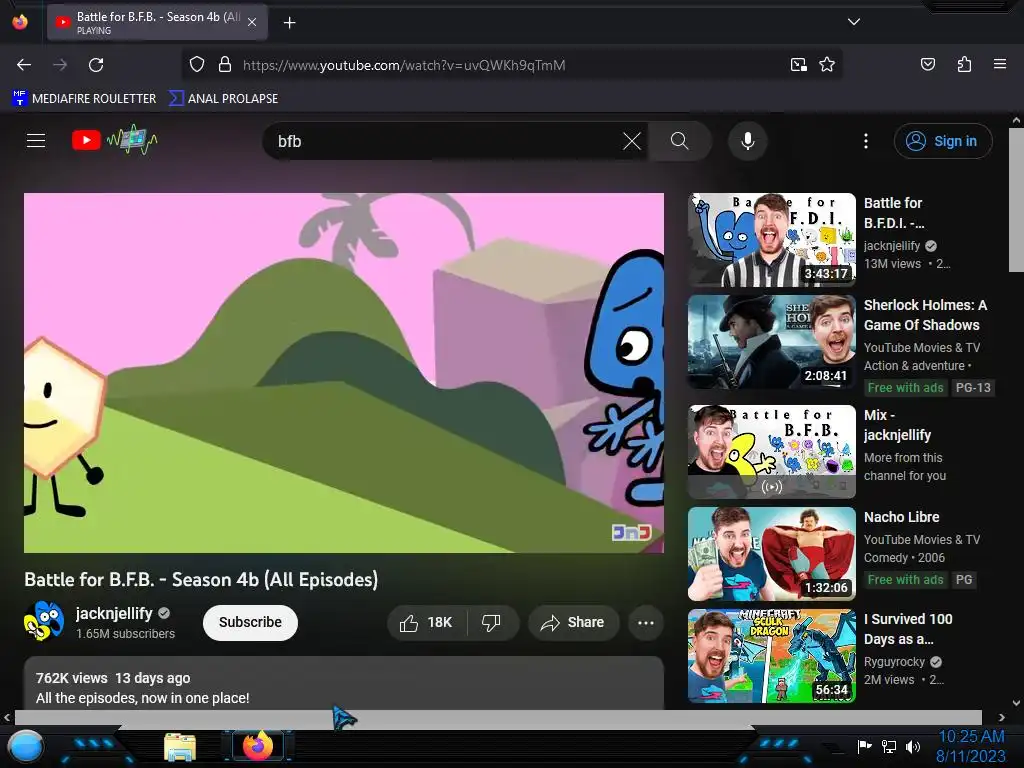1024x768 pixels.
Task: Click the page's vertical scrollbar thumb
Action: [x=1016, y=199]
